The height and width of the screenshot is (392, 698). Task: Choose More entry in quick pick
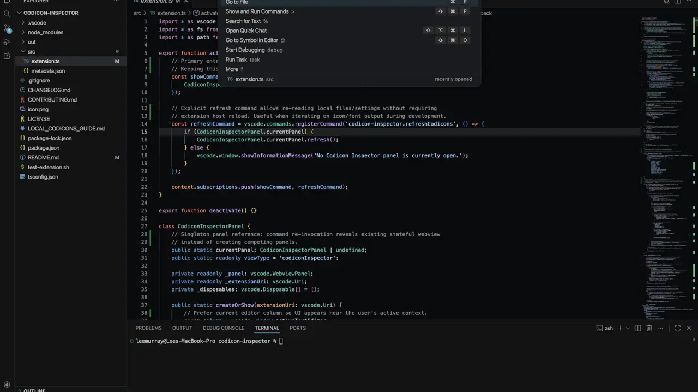[349, 69]
